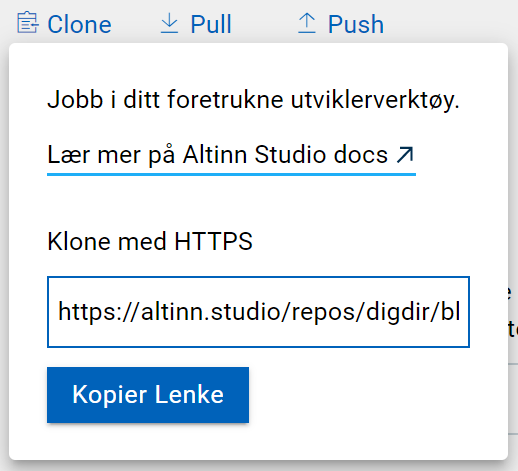Screen dimensions: 518x471
Task: Click the Jobb i ditt foretrukne utviklerverktøy text
Action: (253, 100)
